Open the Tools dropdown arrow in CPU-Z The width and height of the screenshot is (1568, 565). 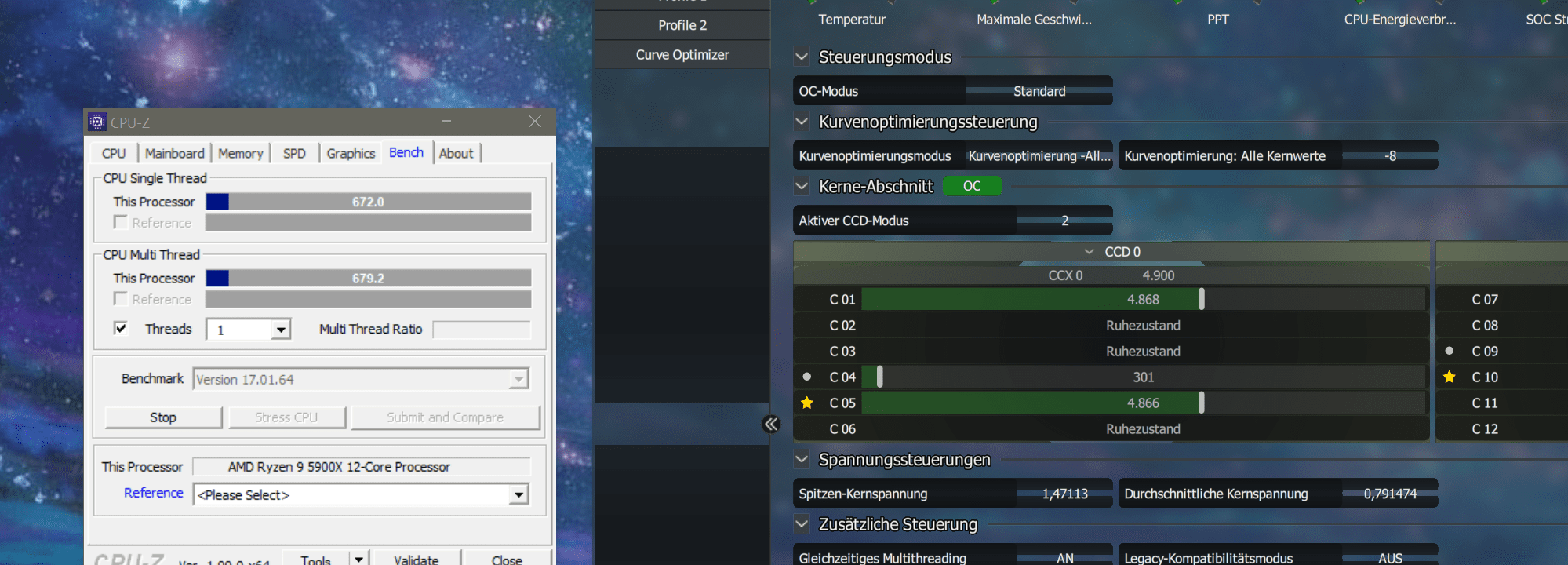(358, 559)
